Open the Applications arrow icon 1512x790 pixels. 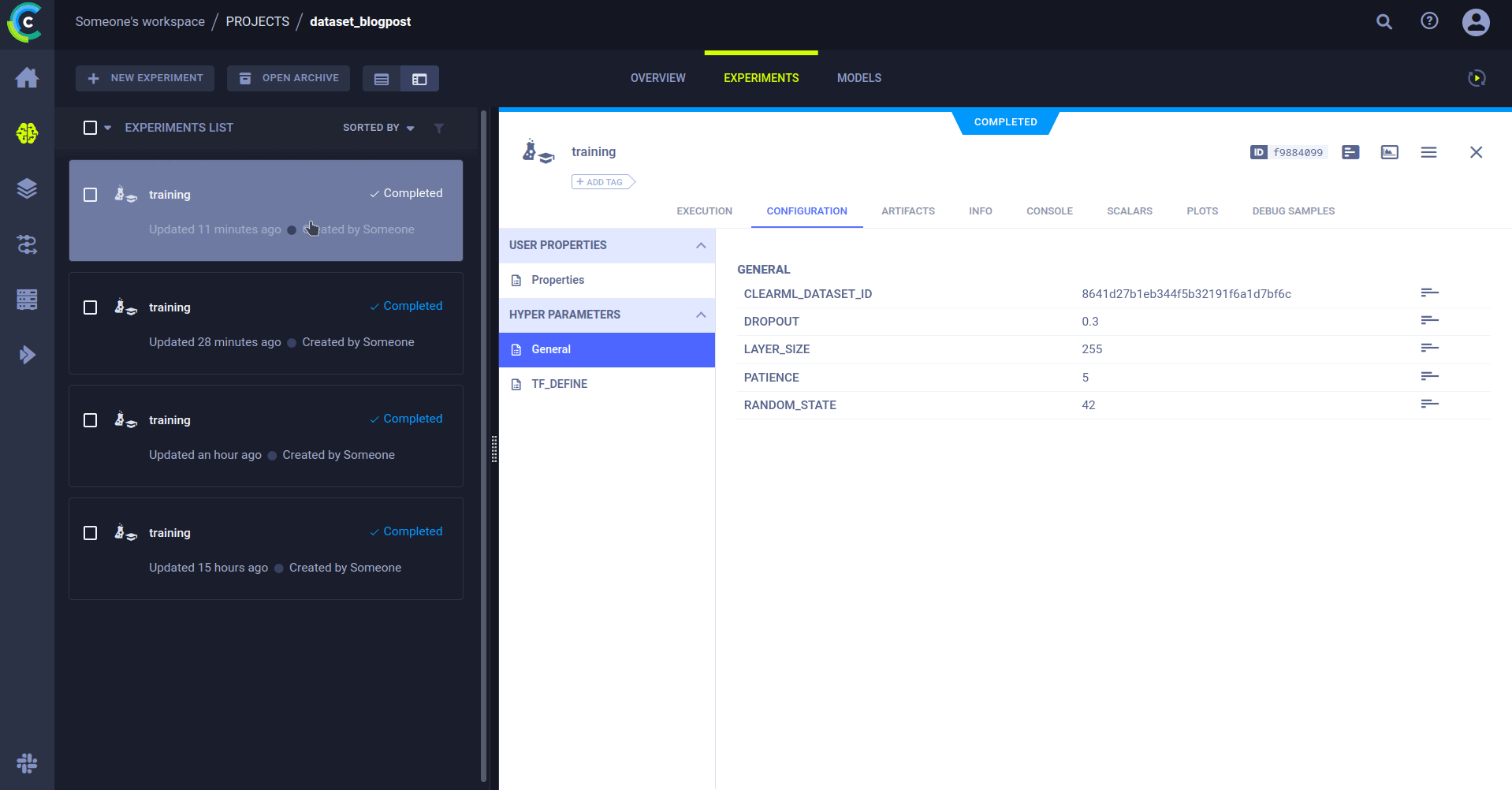pos(27,355)
